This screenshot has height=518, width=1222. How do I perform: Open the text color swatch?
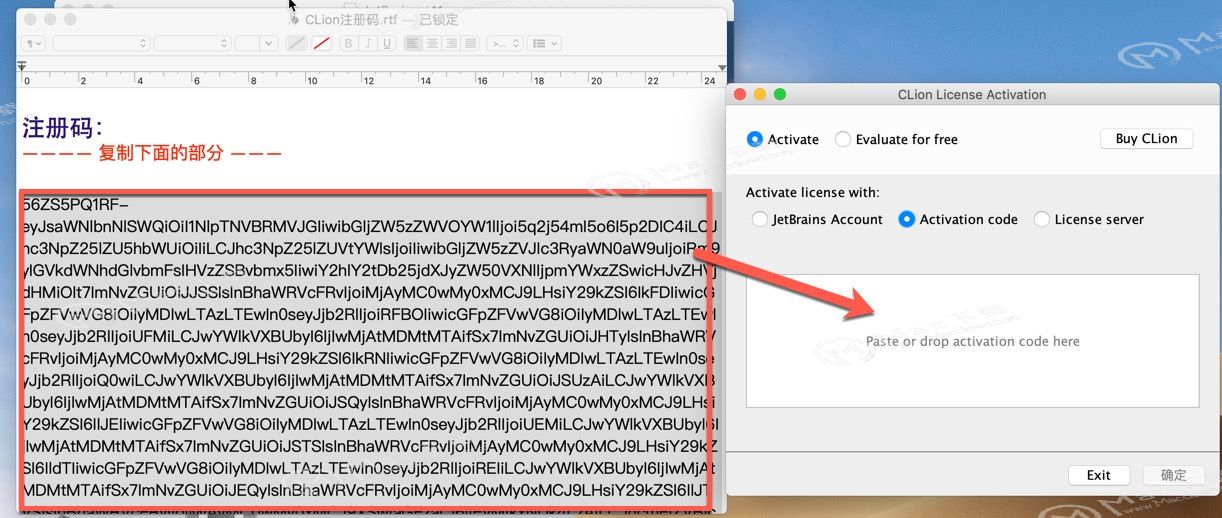(296, 43)
